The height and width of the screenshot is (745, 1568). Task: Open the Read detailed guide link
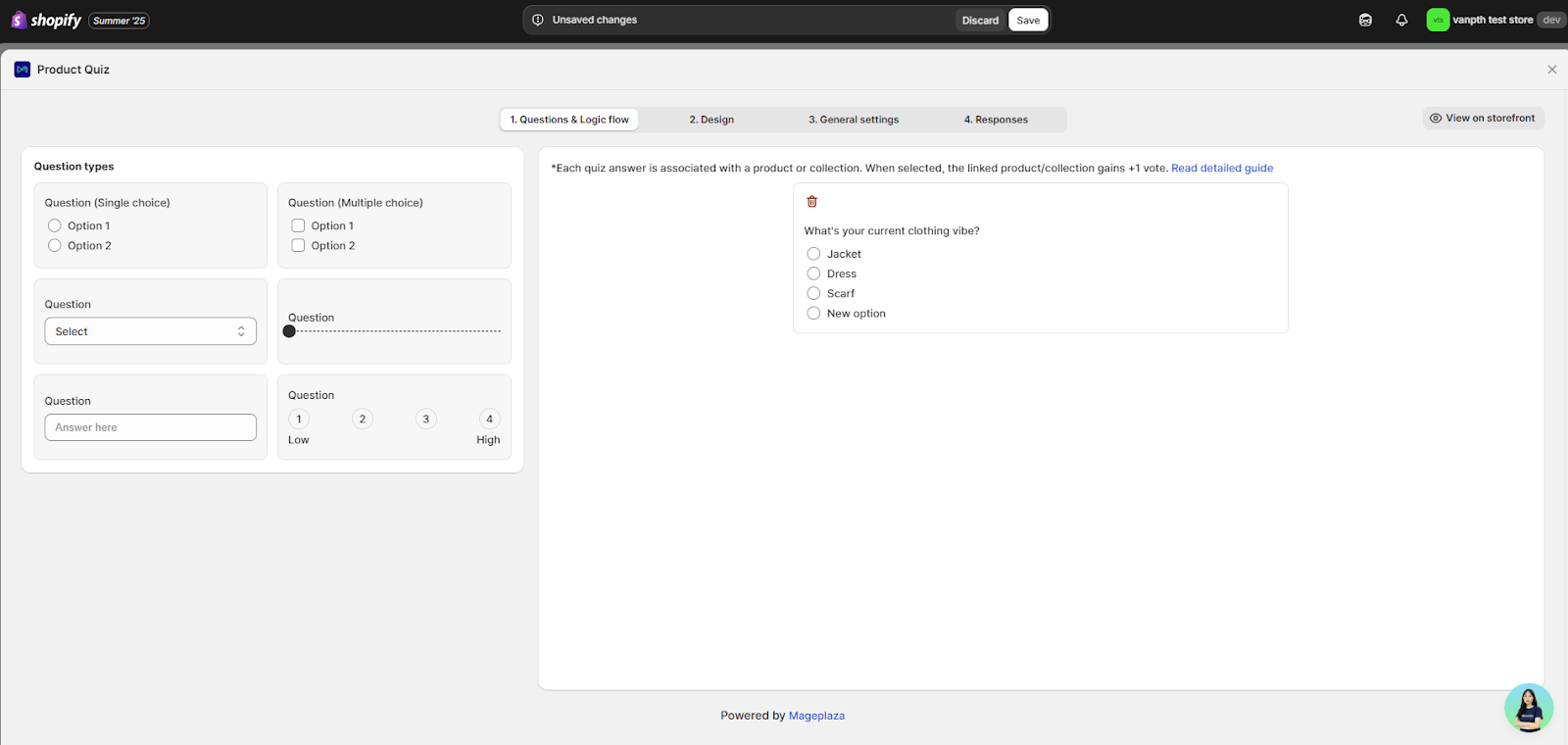(1221, 169)
